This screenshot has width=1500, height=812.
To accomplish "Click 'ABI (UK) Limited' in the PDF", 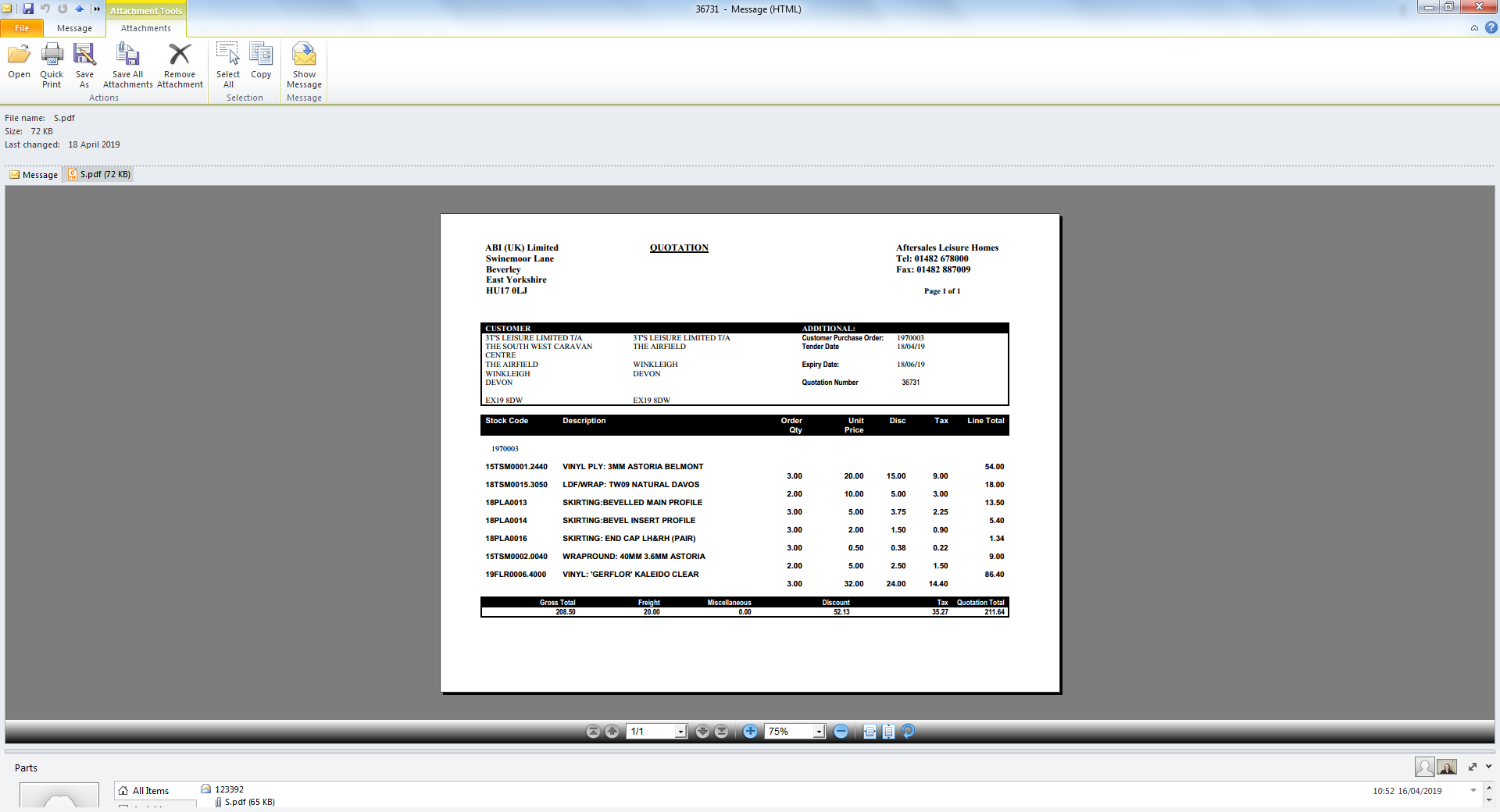I will (x=522, y=248).
